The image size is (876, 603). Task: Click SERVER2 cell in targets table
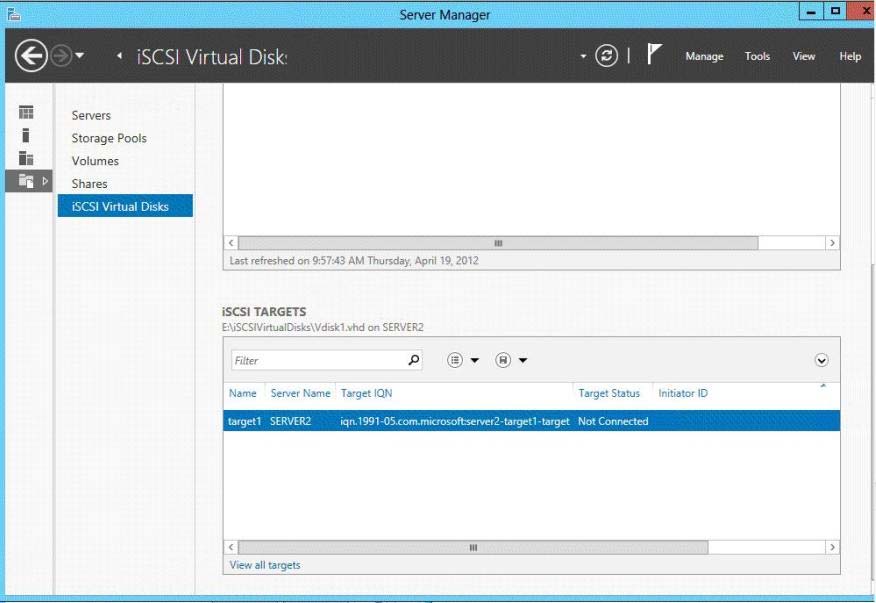coord(291,421)
